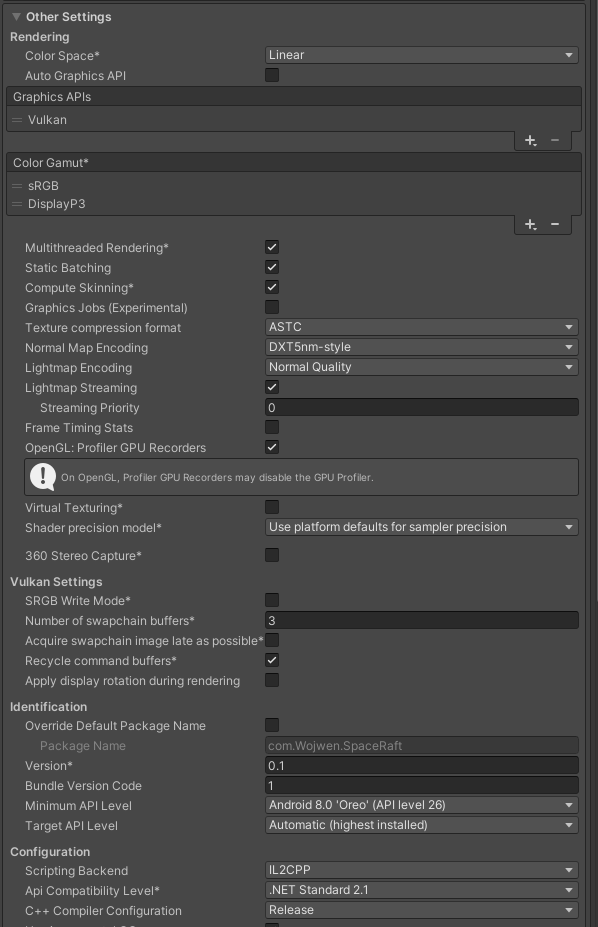
Task: Remove Vulkan using the Graphics APIs minus button
Action: (x=555, y=140)
